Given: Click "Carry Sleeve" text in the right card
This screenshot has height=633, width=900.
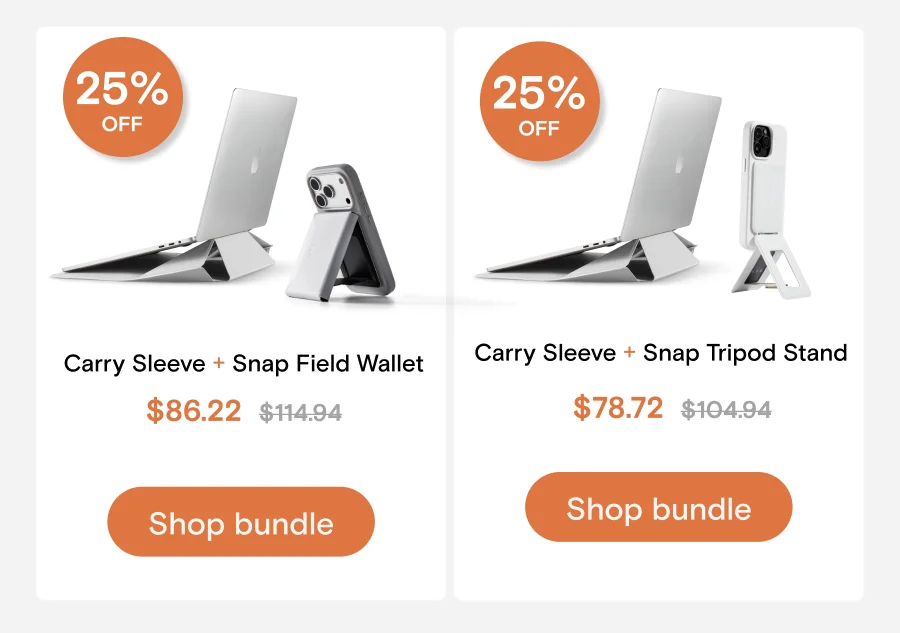Looking at the screenshot, I should 545,353.
